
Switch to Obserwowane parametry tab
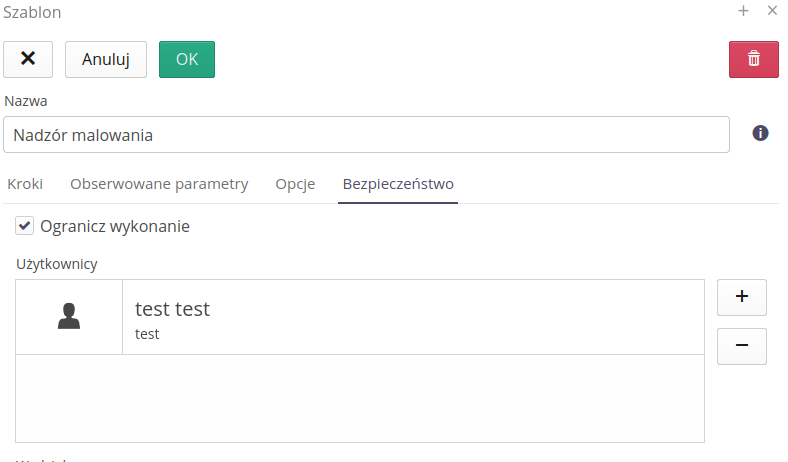coord(159,184)
